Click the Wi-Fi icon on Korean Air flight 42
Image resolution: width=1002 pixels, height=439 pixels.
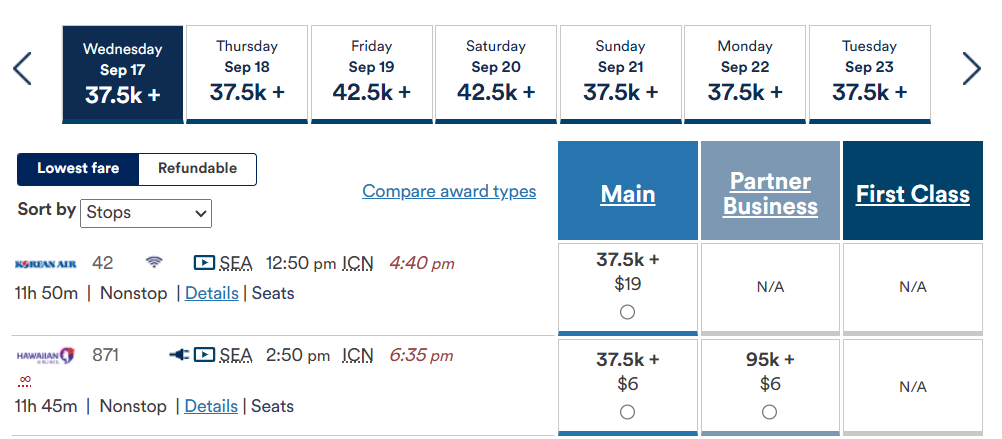pyautogui.click(x=153, y=263)
